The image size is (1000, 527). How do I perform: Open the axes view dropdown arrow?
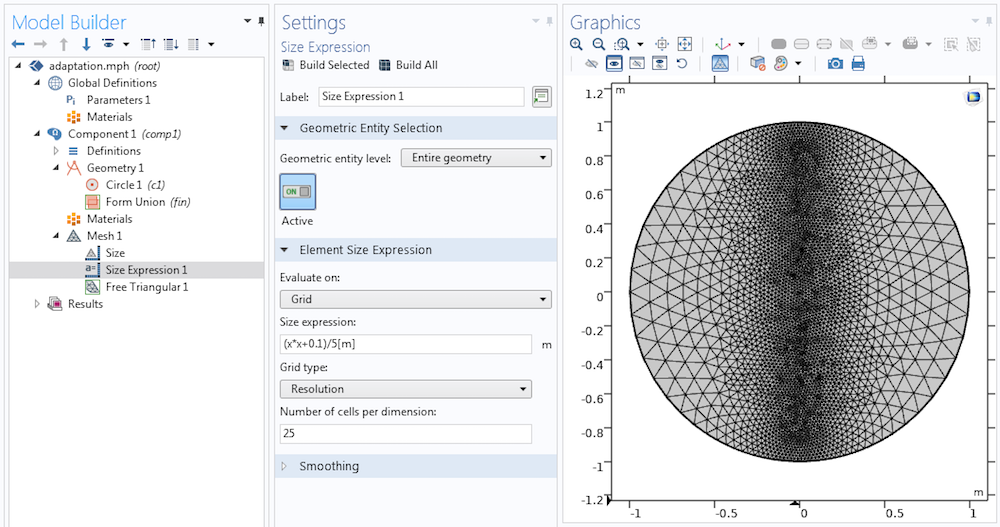point(741,45)
